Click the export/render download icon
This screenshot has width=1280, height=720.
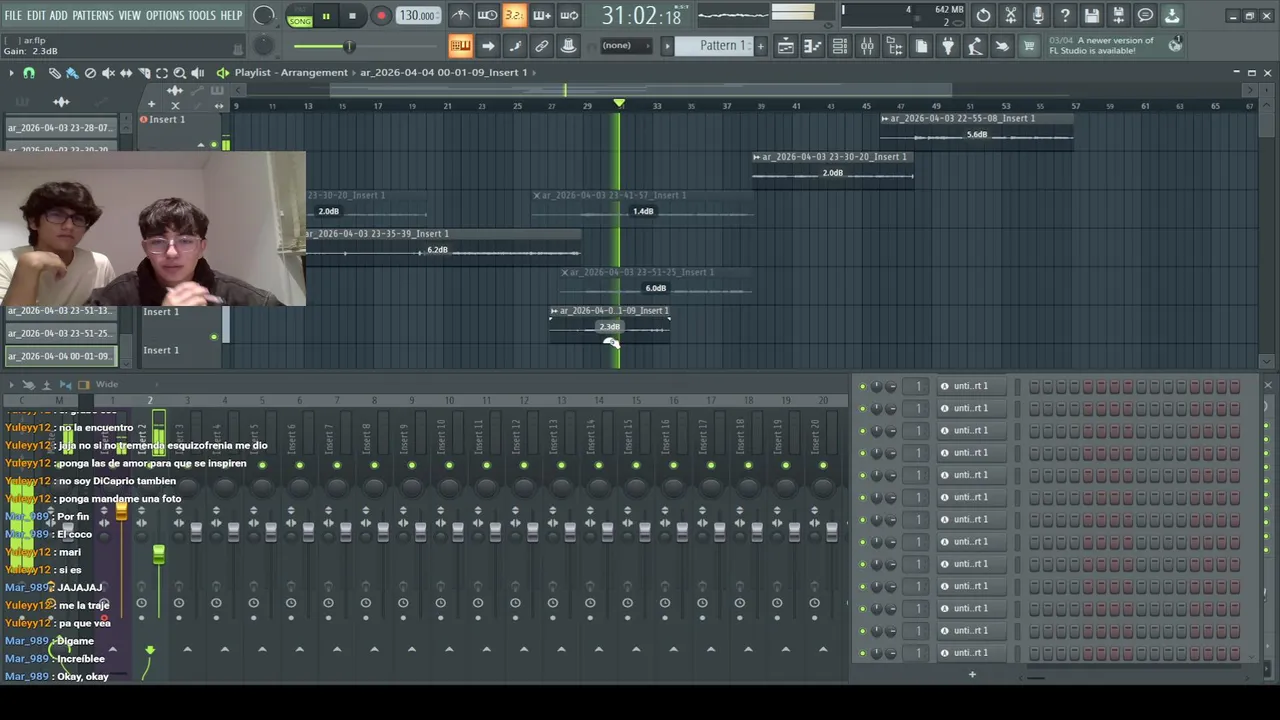(x=1172, y=15)
